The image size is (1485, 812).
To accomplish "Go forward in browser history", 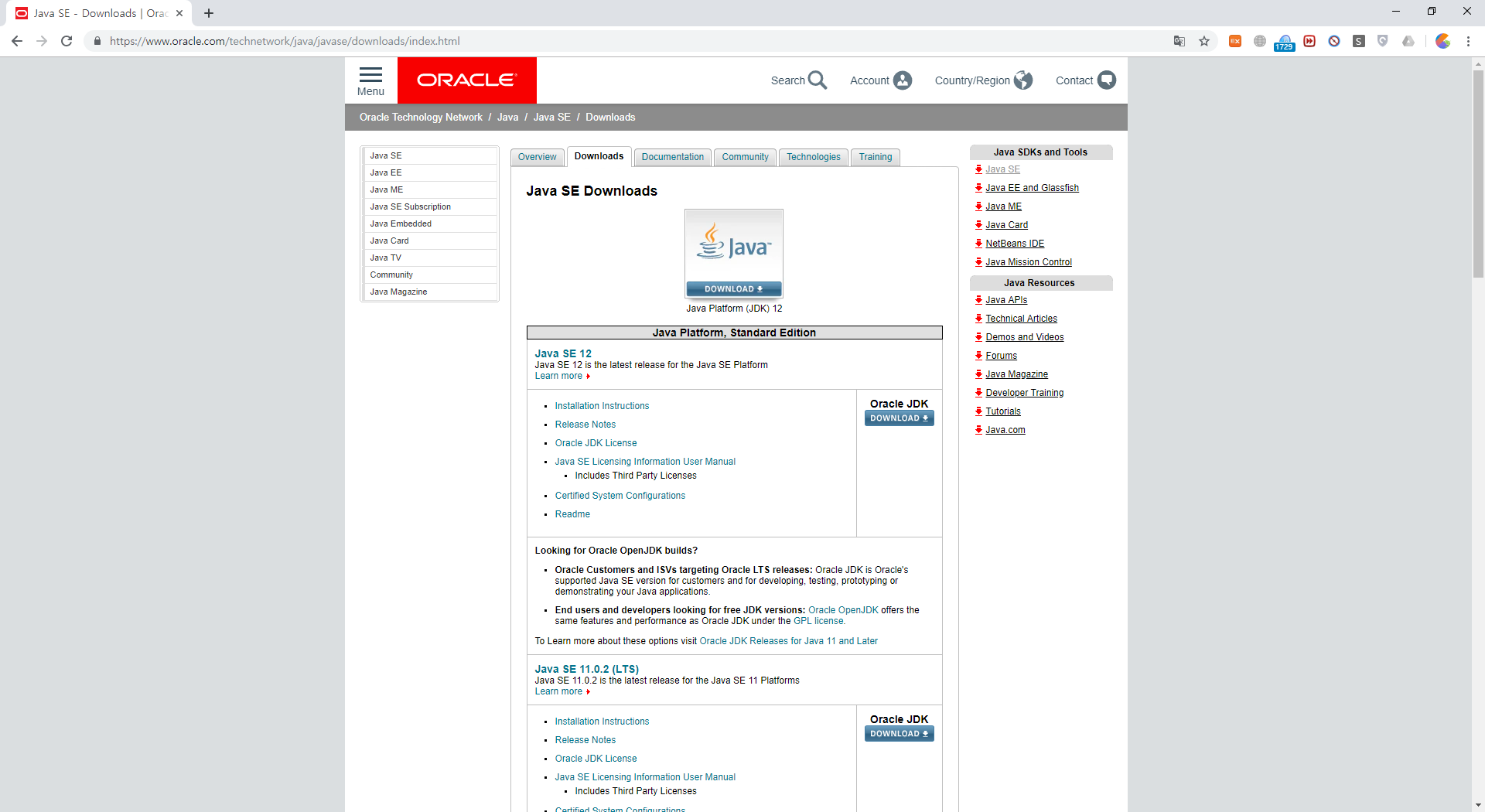I will [42, 41].
